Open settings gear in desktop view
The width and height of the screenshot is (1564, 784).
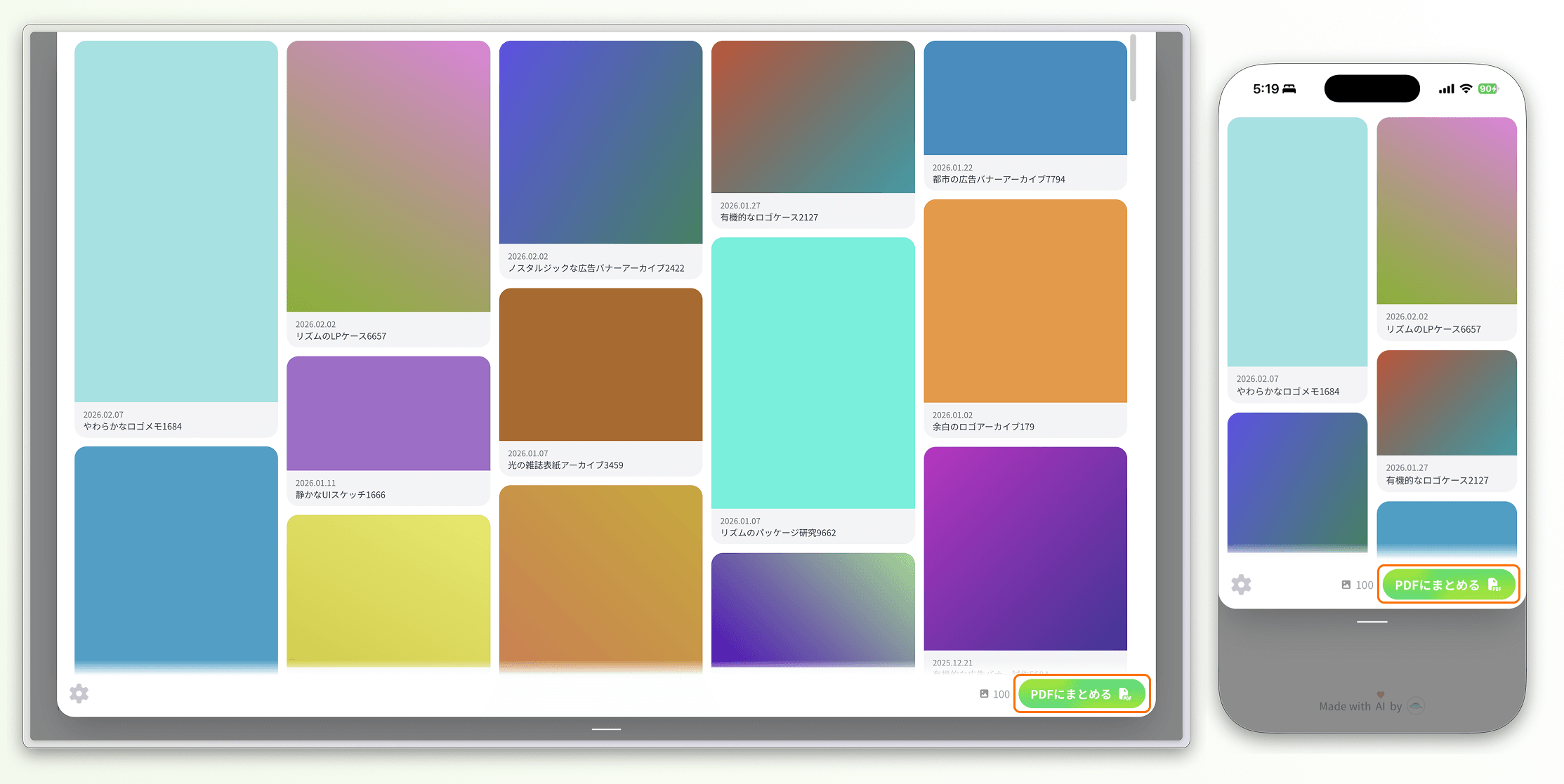(x=79, y=693)
